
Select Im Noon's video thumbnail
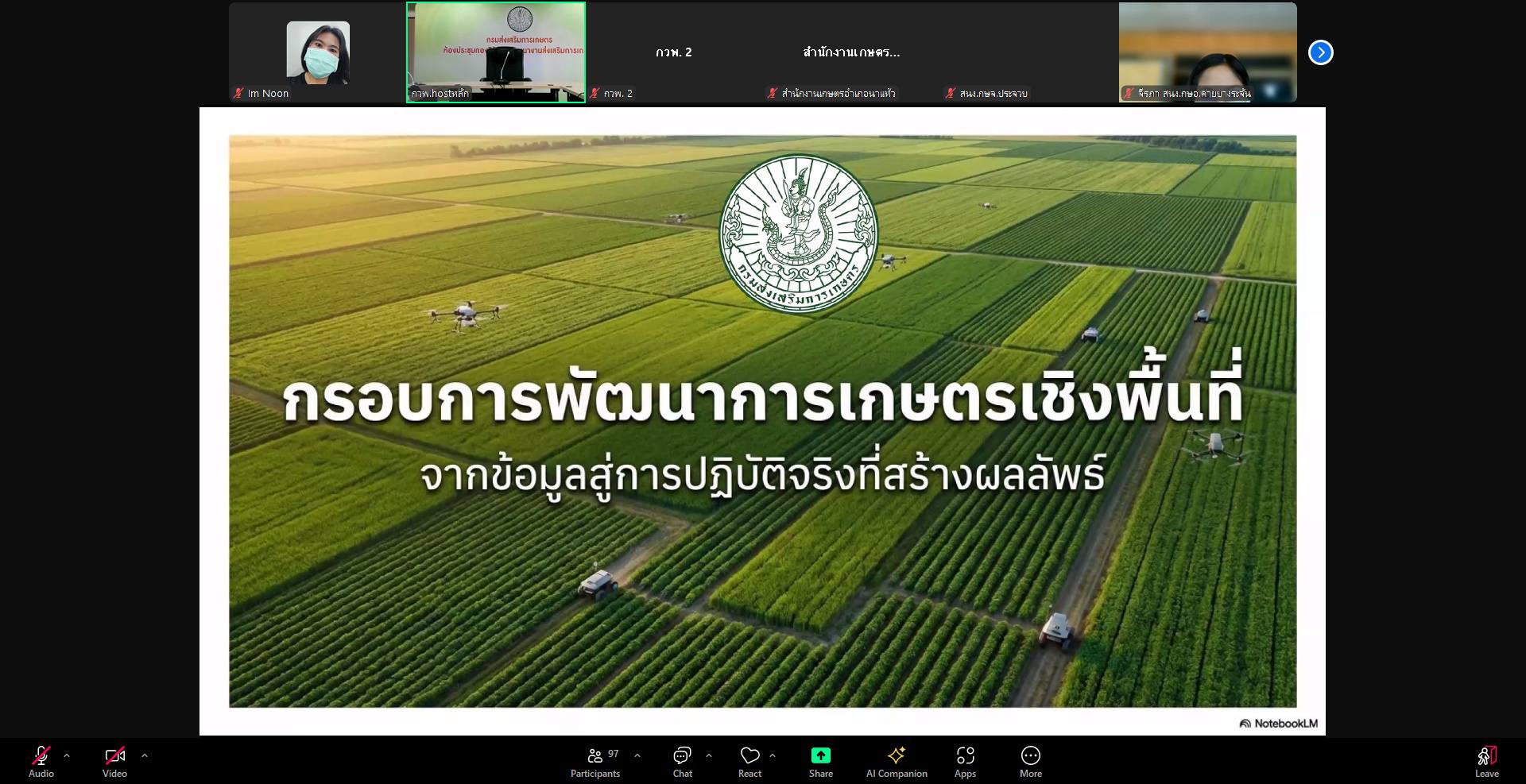pos(318,52)
